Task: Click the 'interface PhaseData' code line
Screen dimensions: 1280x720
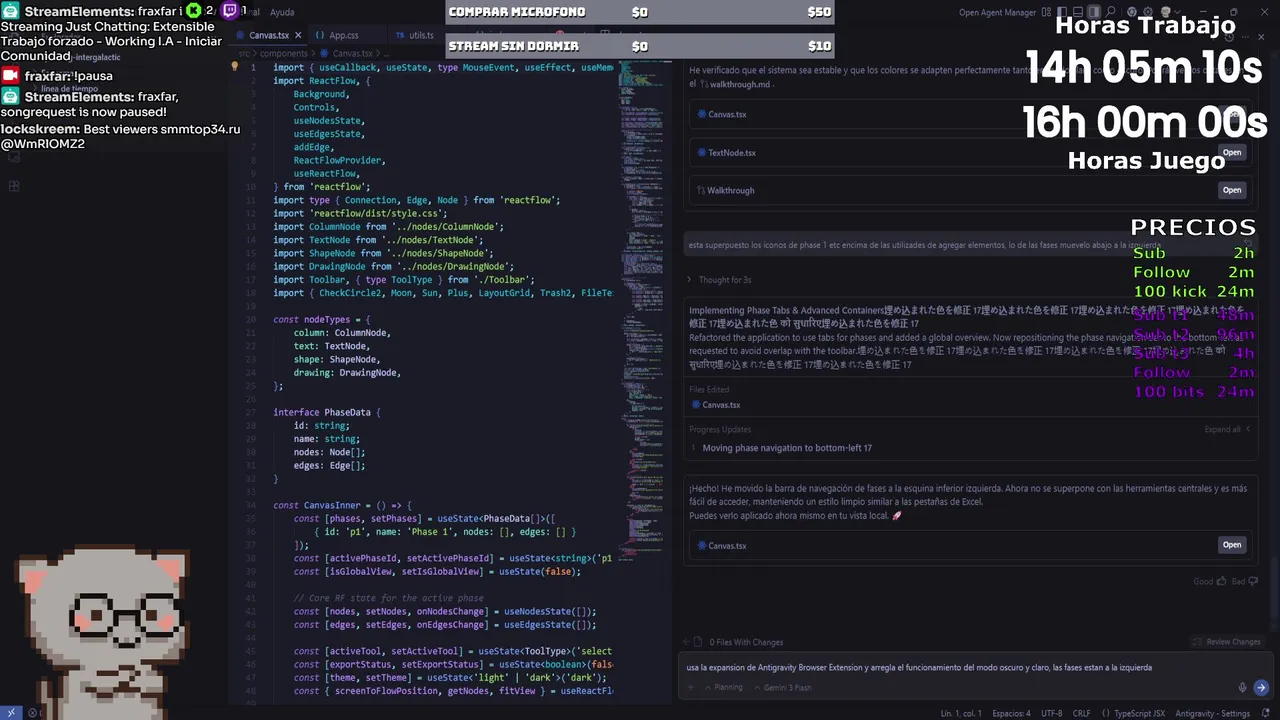Action: coord(327,412)
